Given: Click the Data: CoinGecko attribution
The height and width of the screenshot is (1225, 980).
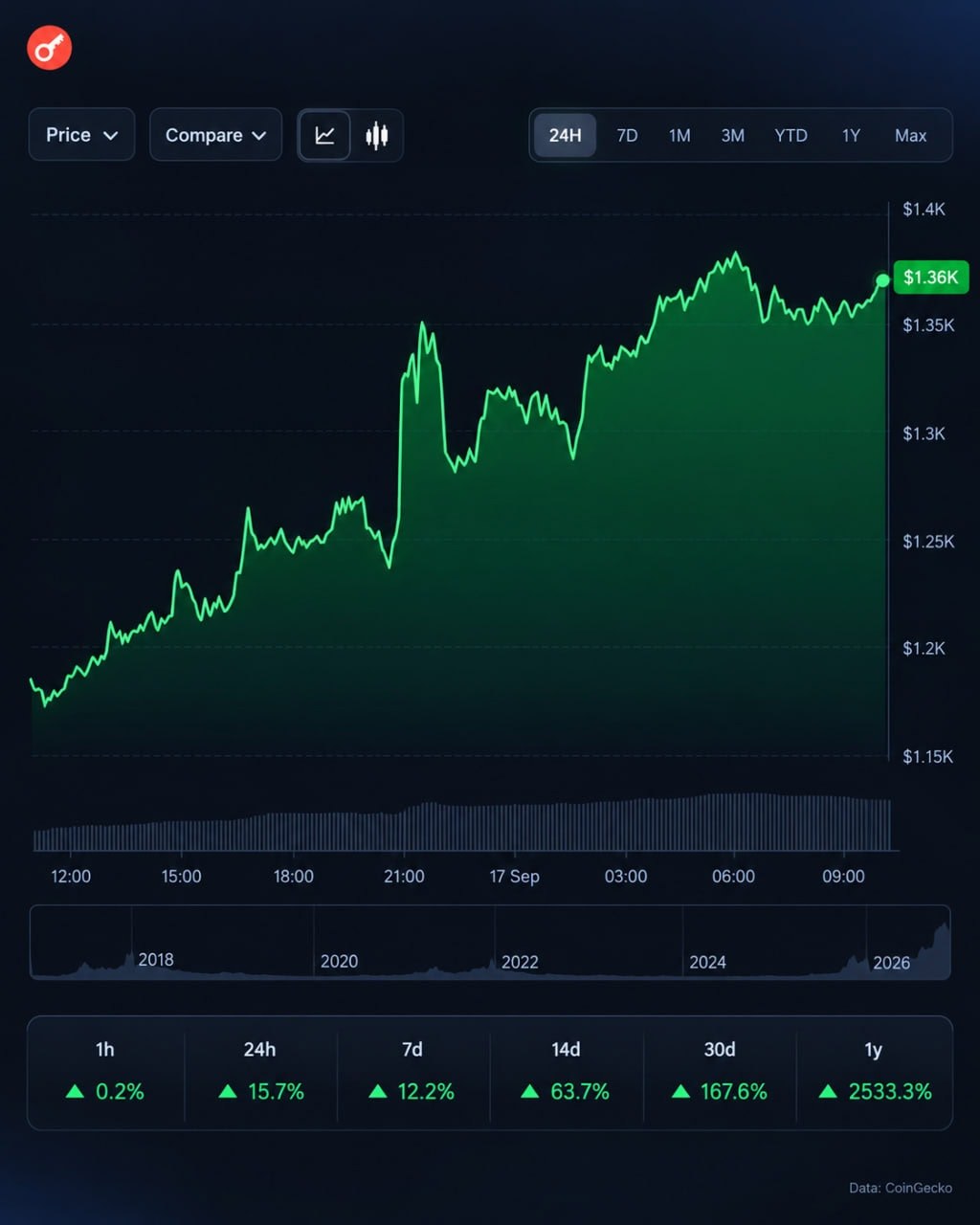Looking at the screenshot, I should (x=901, y=1188).
